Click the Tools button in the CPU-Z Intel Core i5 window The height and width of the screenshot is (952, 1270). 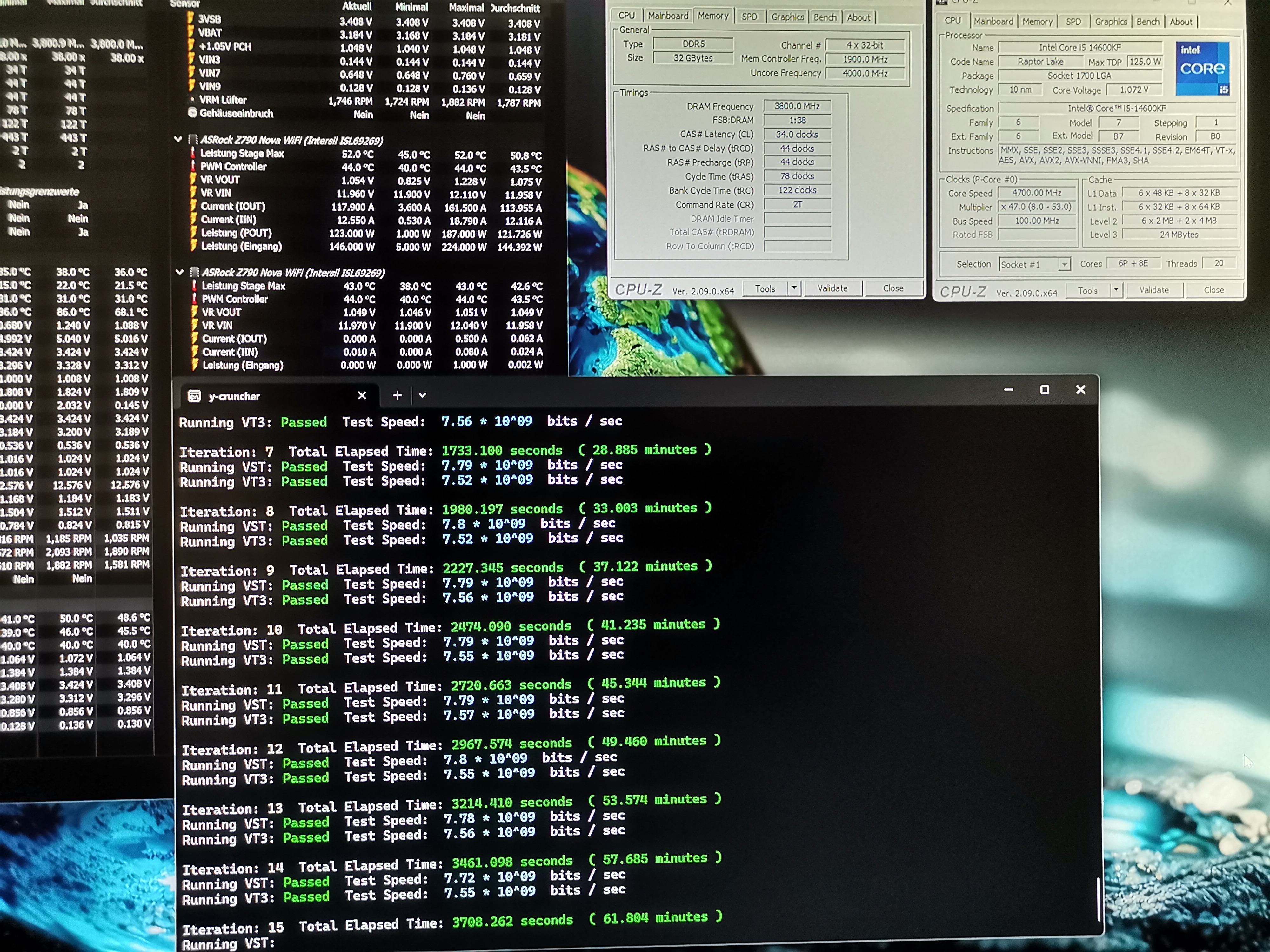pos(1087,290)
